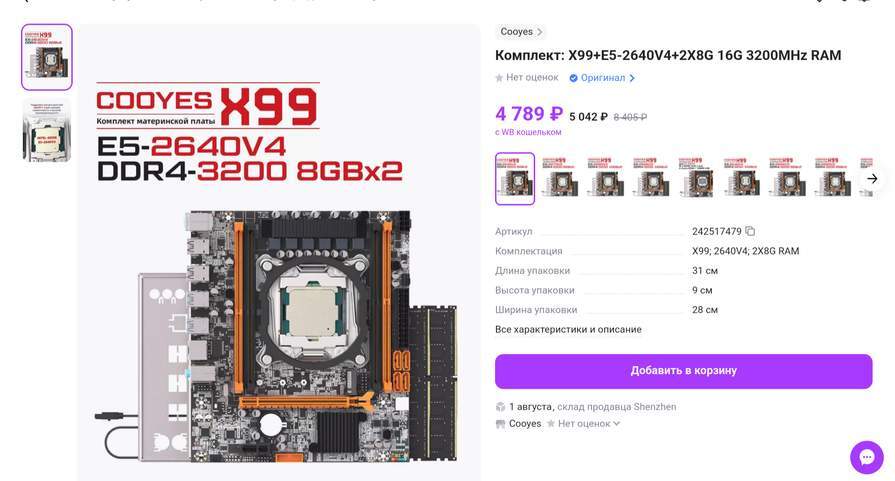Click the 4 789 ₽ wallet price

[x=529, y=114]
